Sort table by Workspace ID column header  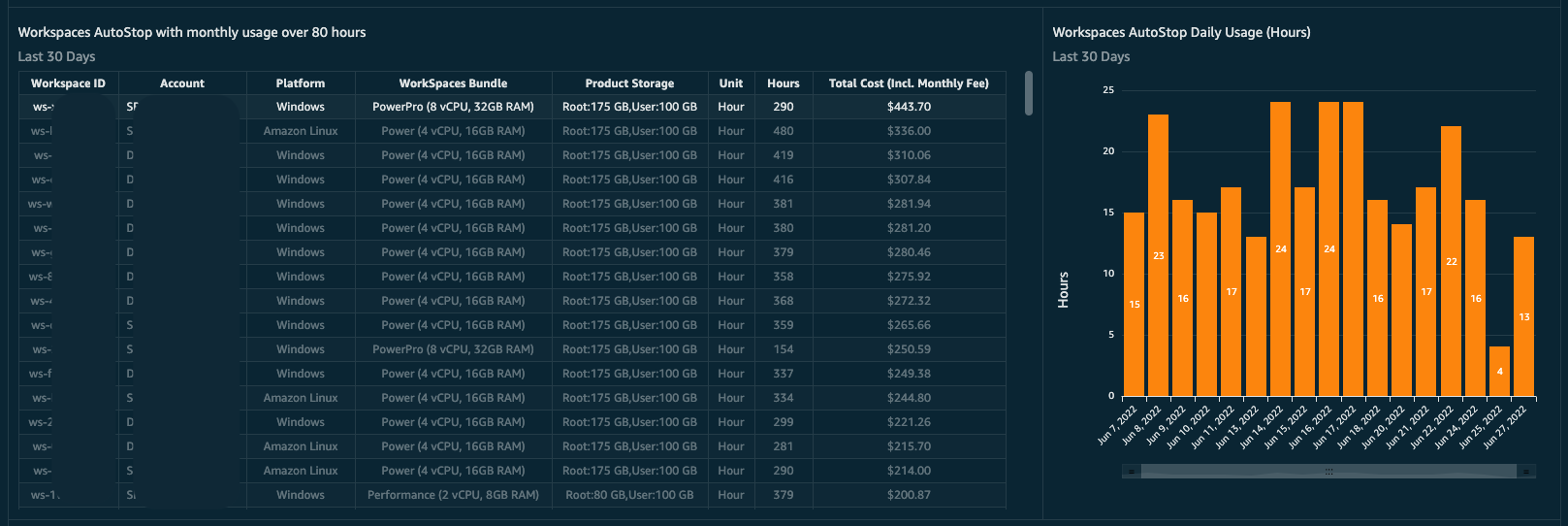coord(68,83)
